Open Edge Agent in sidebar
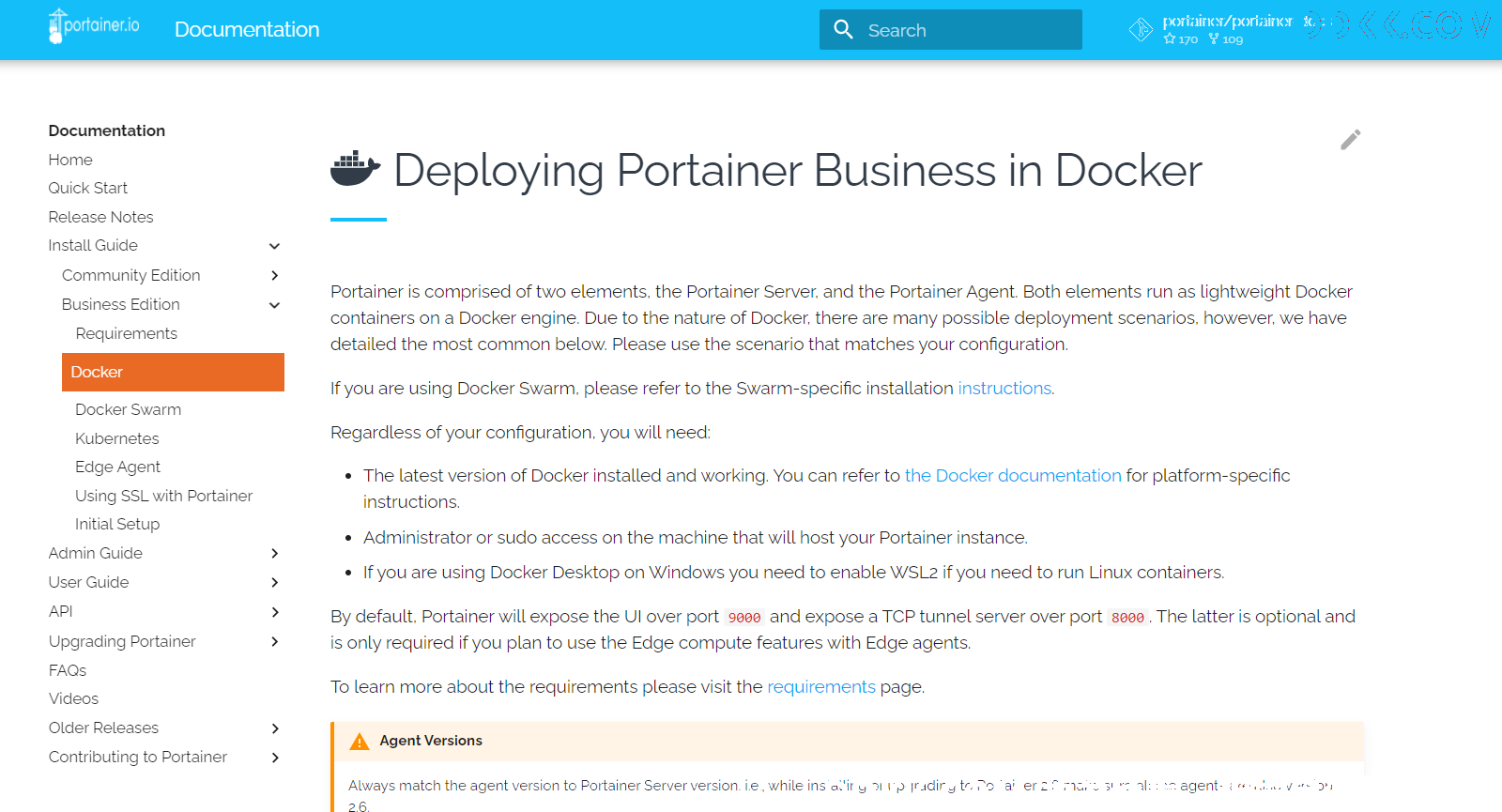Viewport: 1502px width, 812px height. [118, 467]
